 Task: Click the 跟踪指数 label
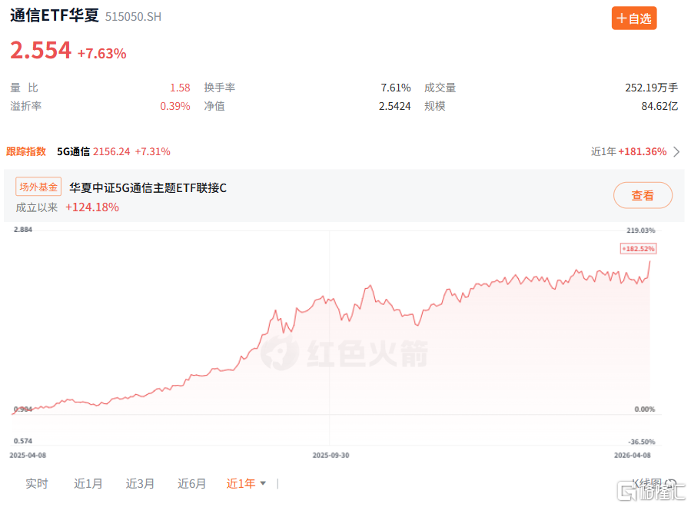(26, 151)
